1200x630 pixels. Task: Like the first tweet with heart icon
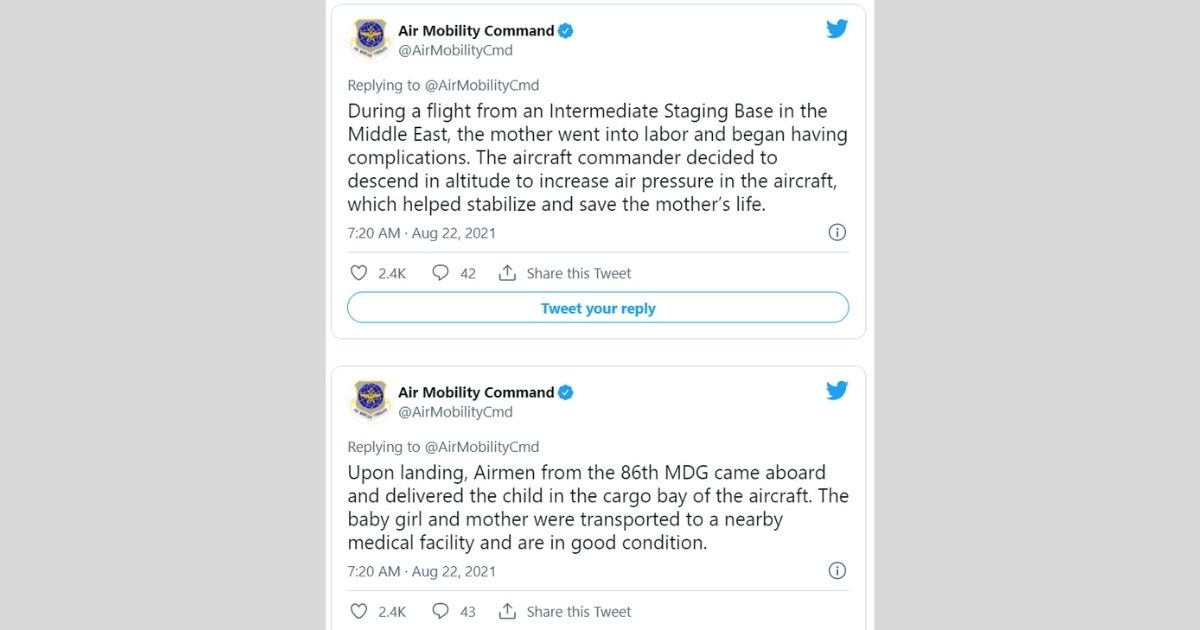tap(359, 273)
